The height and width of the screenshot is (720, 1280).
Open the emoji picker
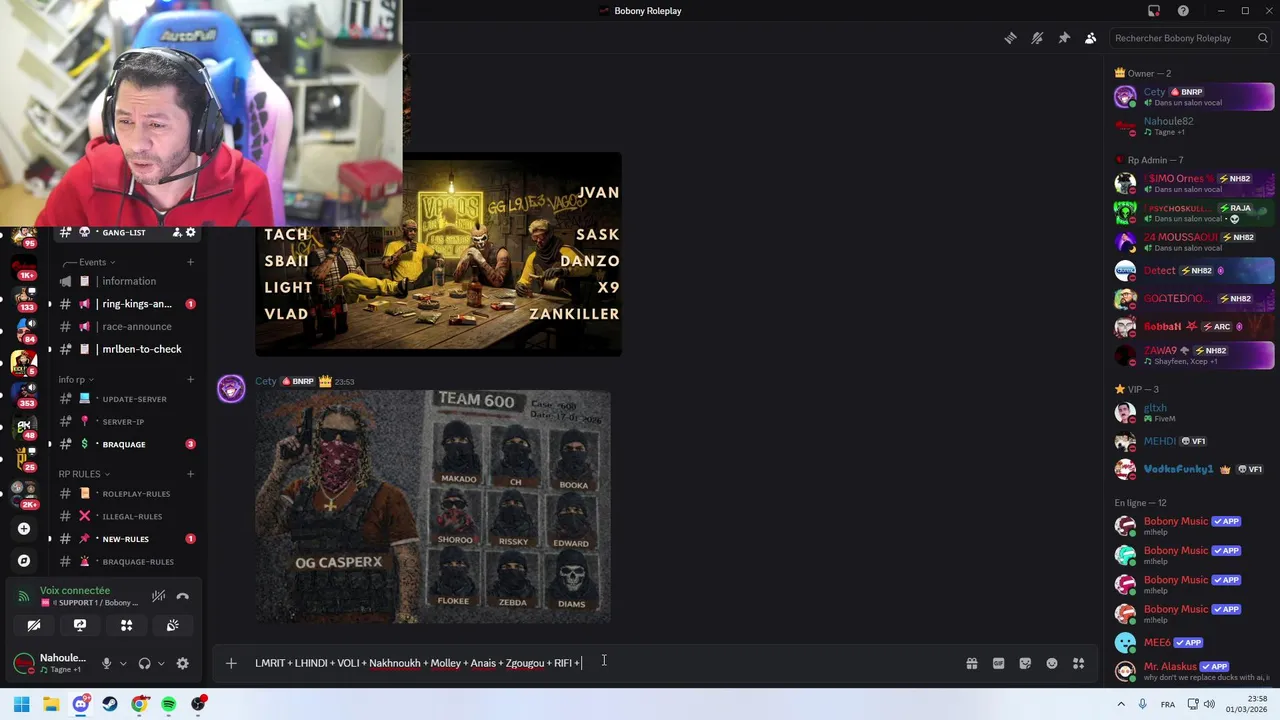1052,663
